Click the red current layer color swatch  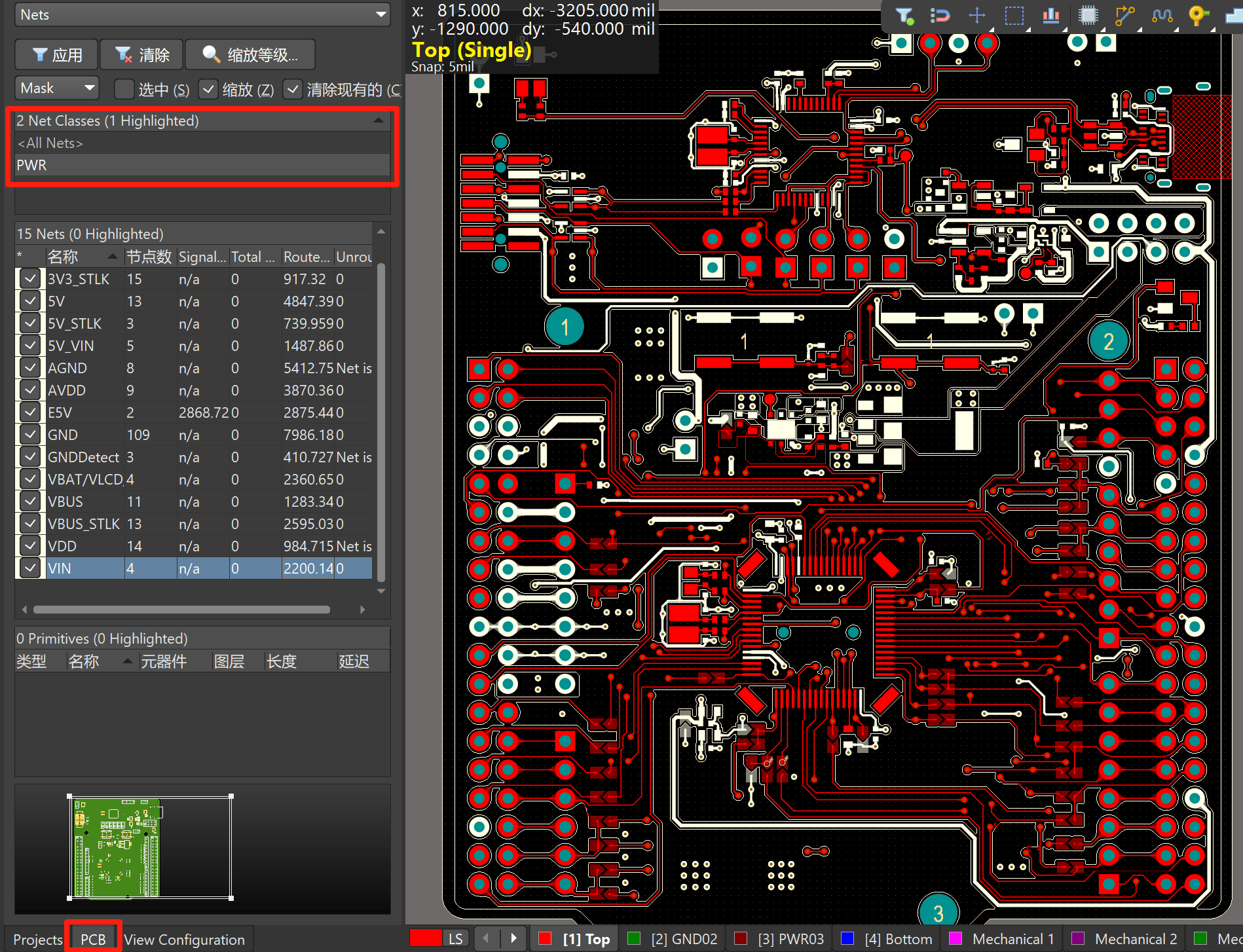426,939
